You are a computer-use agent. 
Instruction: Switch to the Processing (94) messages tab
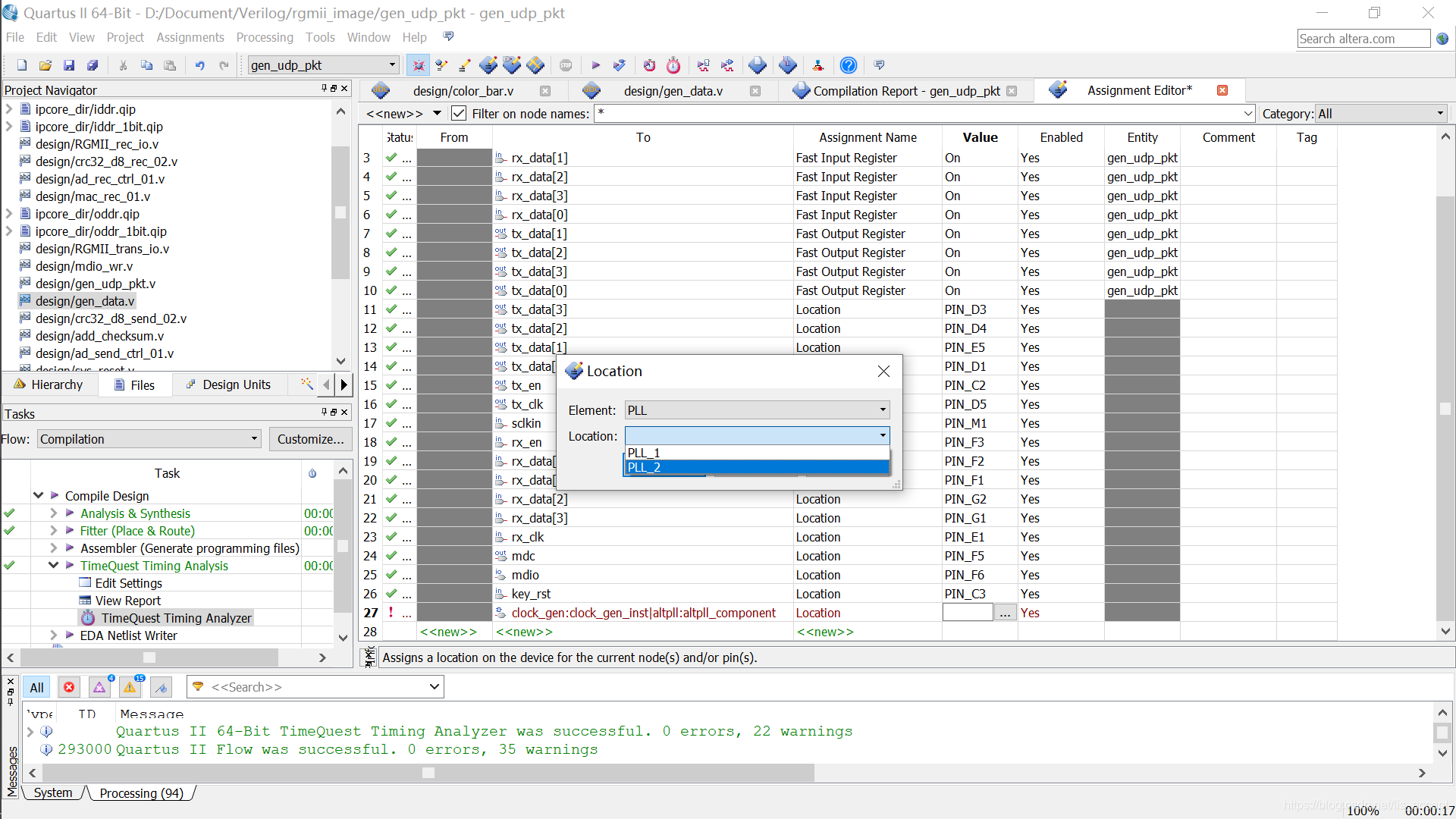coord(141,792)
